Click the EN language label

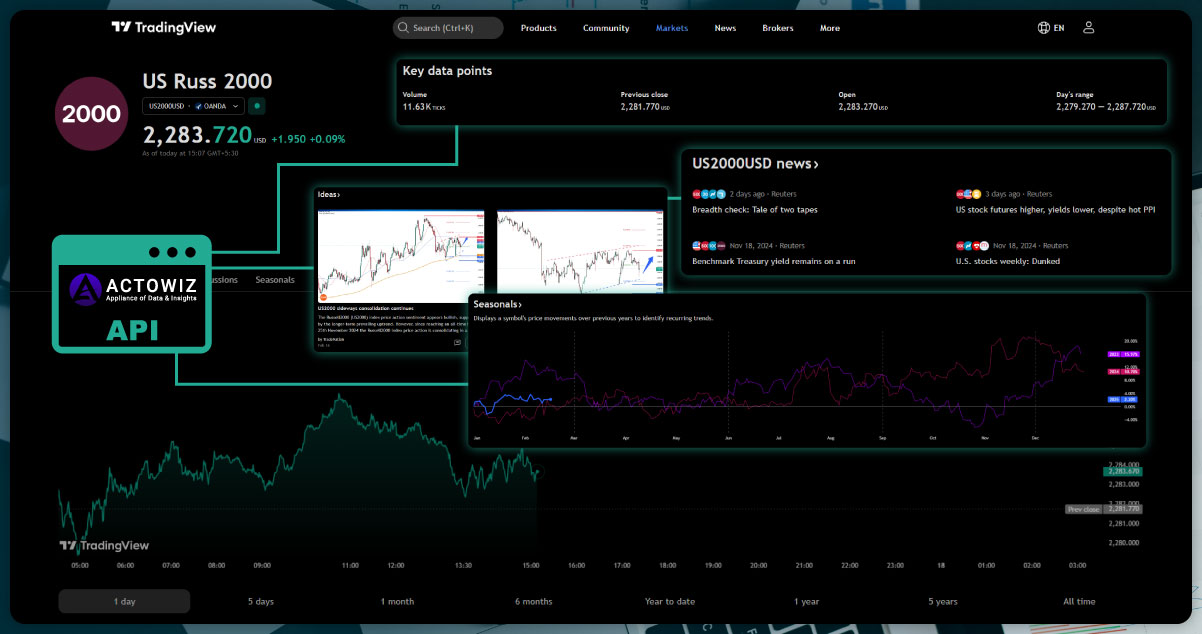[1059, 28]
